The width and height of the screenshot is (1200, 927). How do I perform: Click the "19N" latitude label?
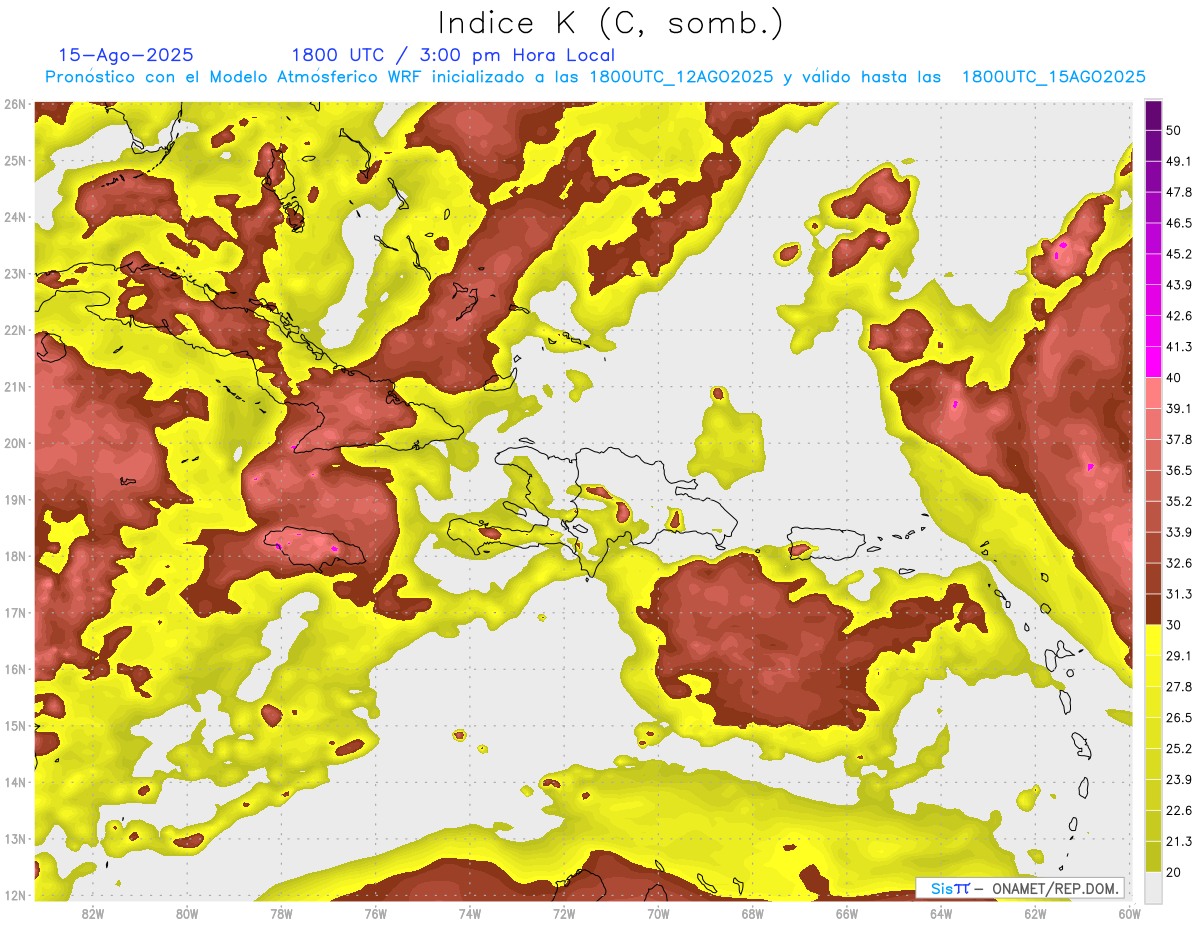coord(15,499)
